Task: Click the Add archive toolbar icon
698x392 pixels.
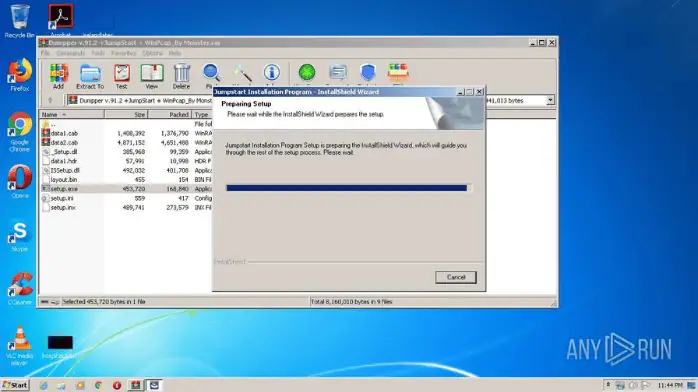Action: (x=58, y=76)
